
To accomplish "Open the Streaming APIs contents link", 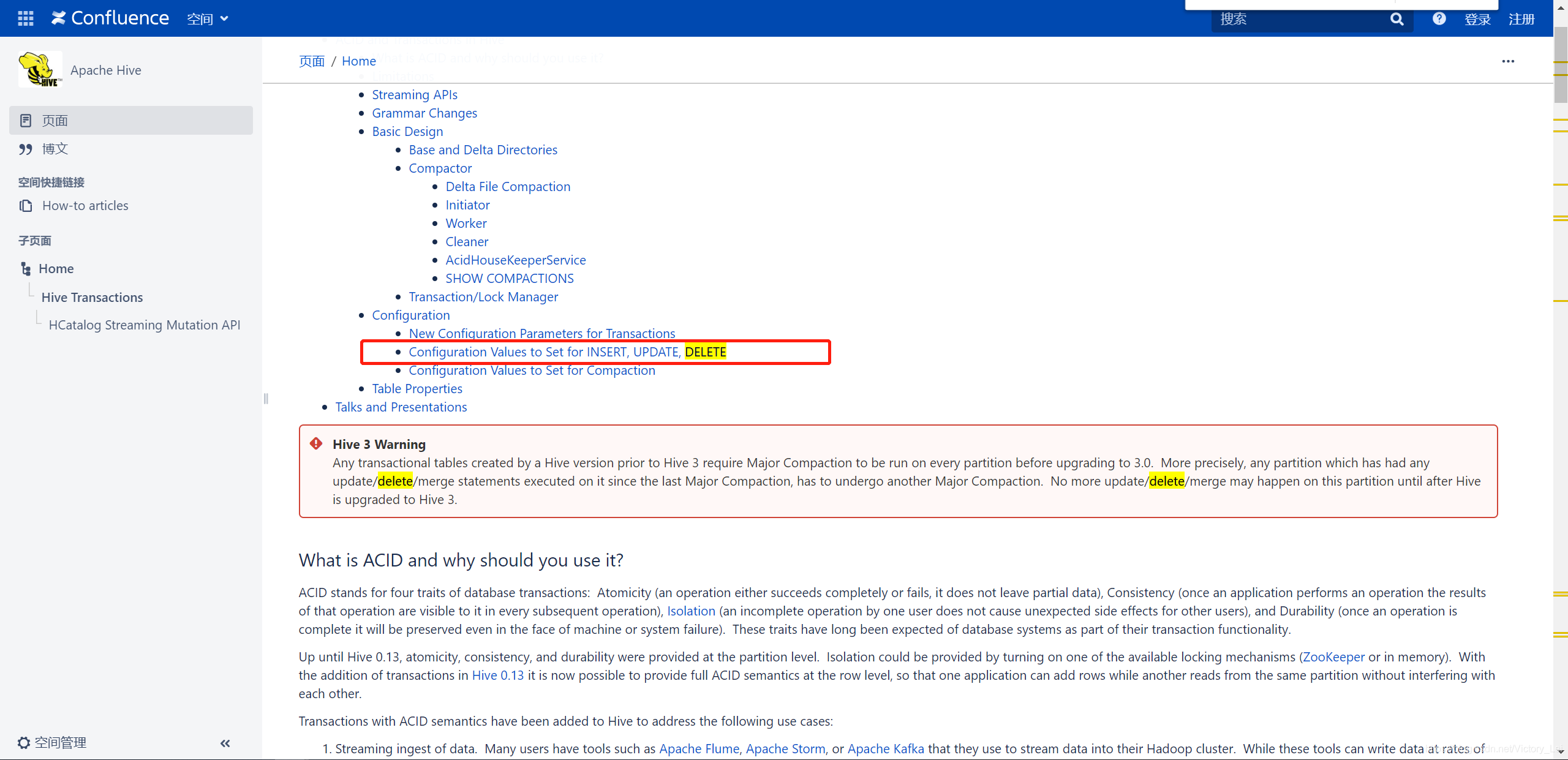I will coord(415,95).
